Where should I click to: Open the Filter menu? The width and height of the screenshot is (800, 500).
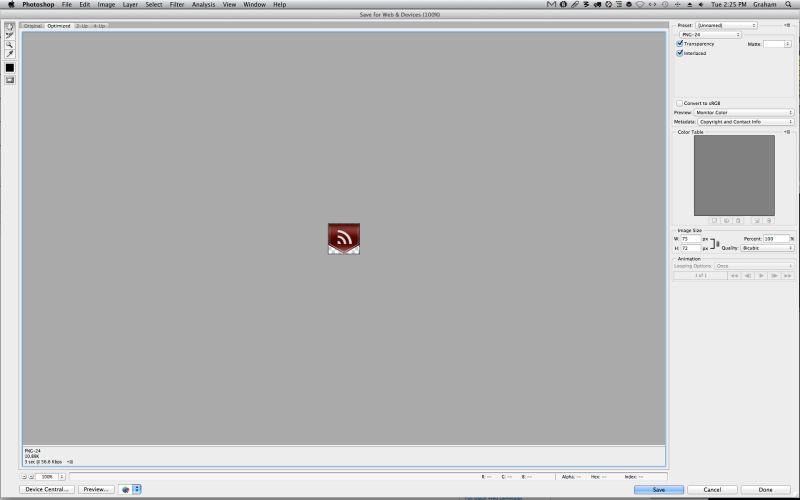click(x=177, y=5)
